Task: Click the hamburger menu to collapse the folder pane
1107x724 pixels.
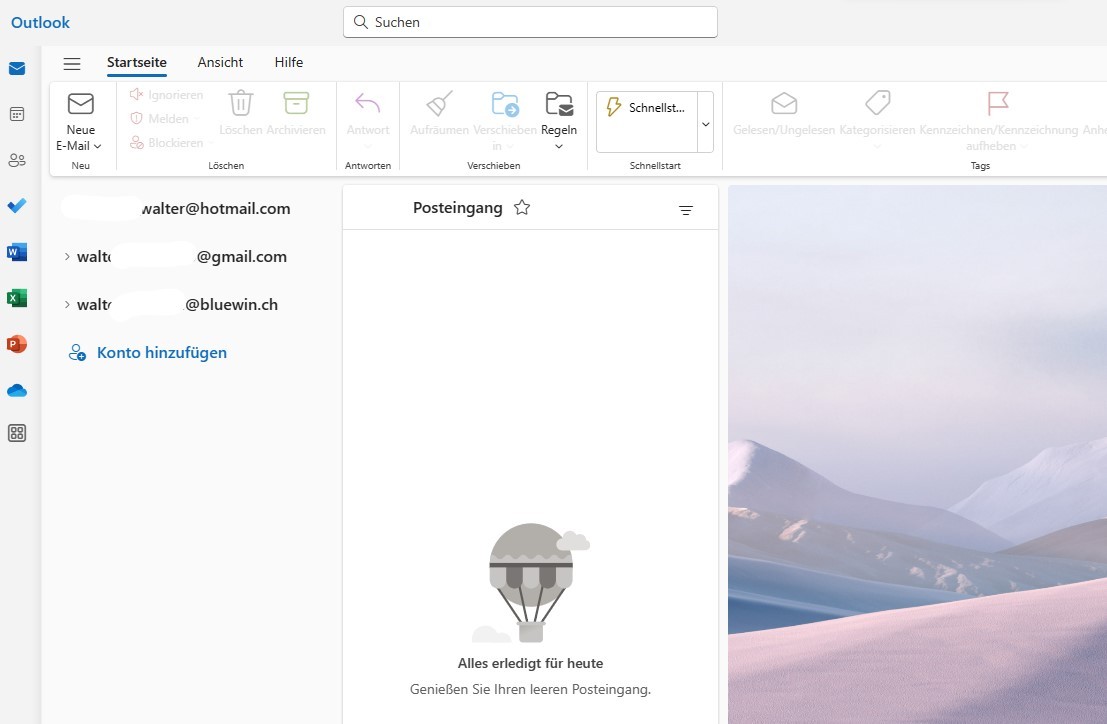Action: pos(71,62)
